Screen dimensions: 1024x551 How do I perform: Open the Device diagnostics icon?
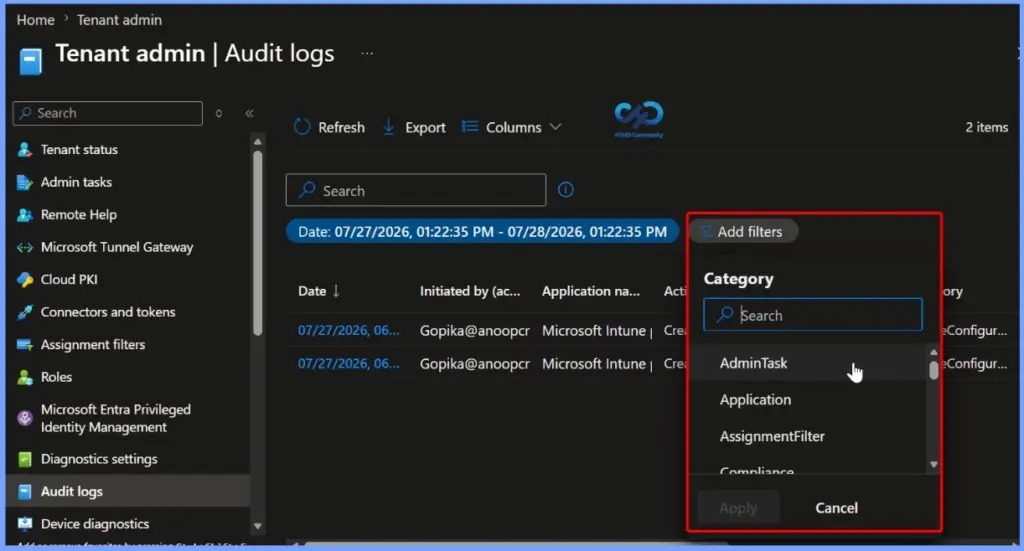click(x=25, y=524)
